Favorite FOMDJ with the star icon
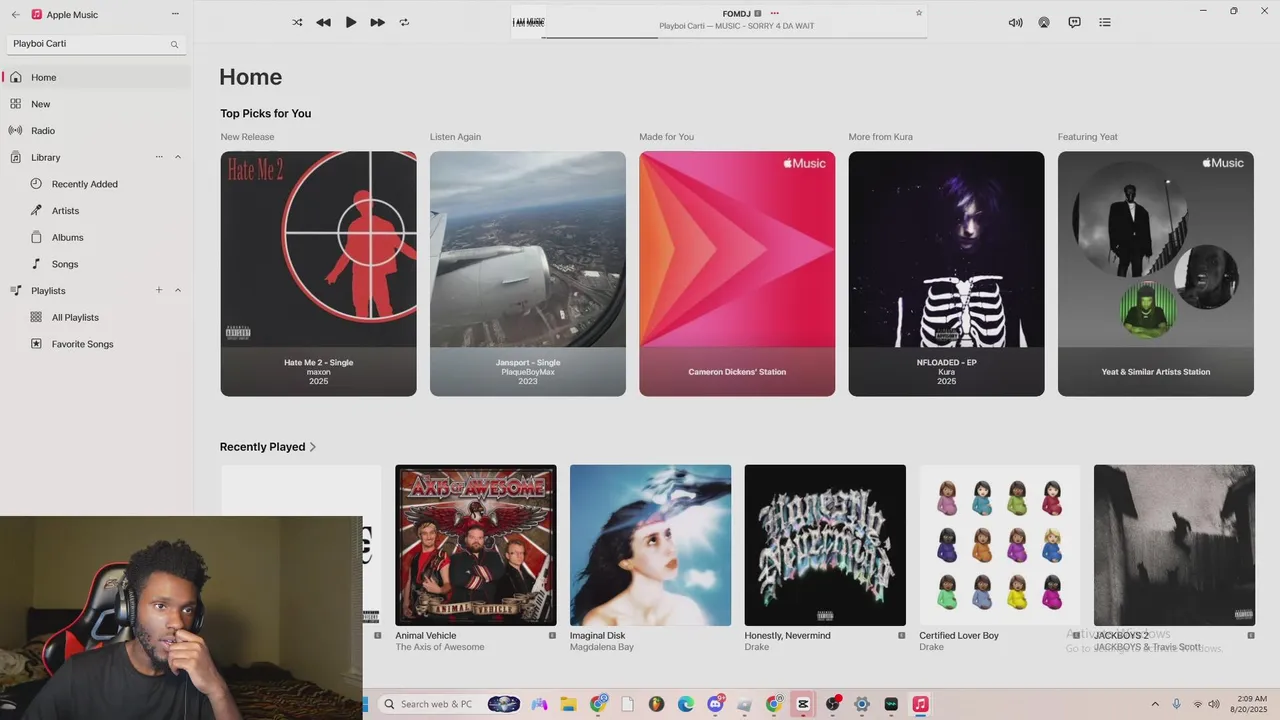Viewport: 1280px width, 720px height. click(919, 13)
